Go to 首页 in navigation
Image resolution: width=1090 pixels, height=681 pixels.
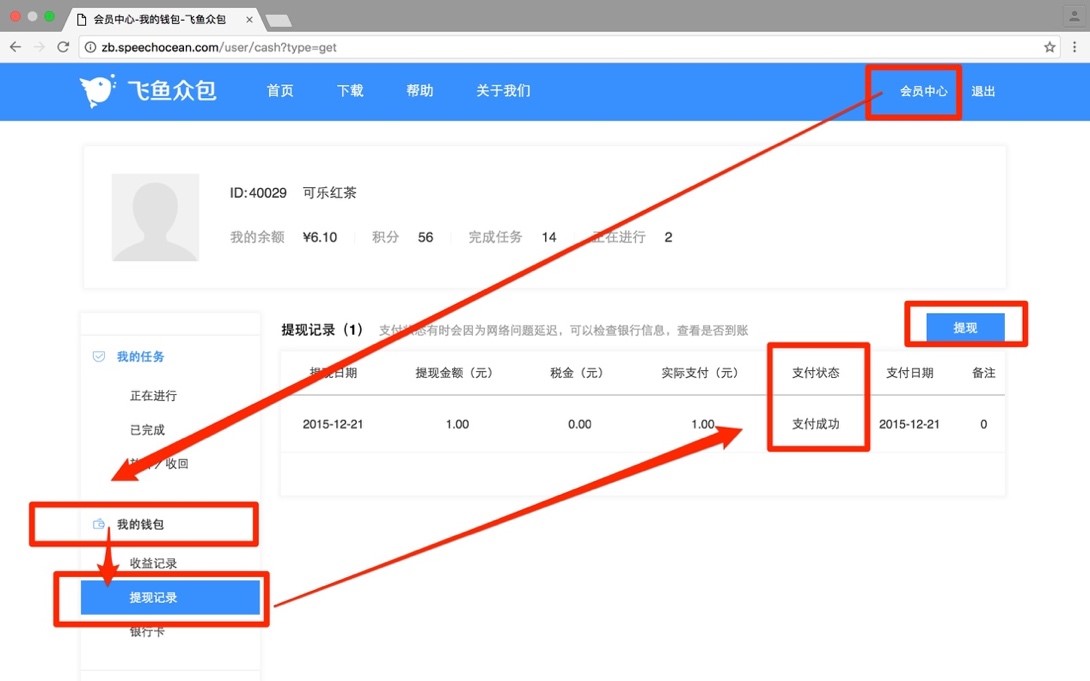280,91
